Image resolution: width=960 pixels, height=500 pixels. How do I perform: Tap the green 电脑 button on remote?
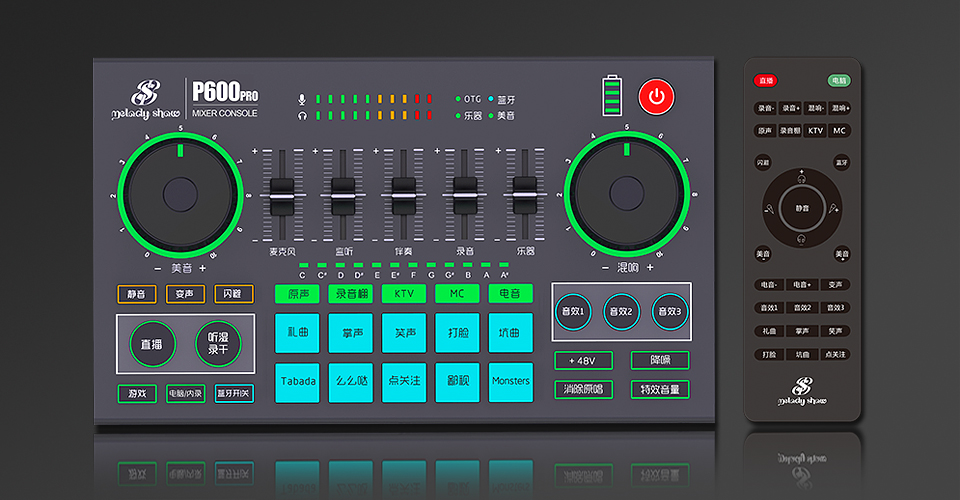[x=839, y=80]
